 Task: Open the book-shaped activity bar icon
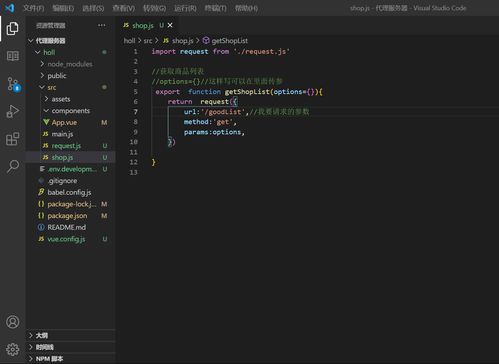[x=13, y=56]
